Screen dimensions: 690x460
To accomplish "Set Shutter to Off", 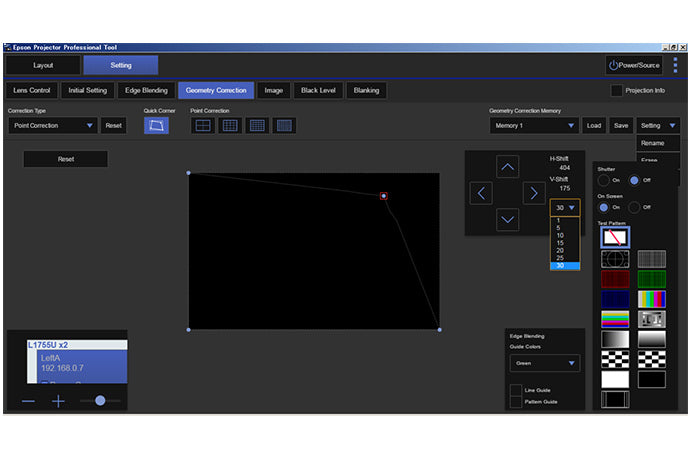I will (634, 180).
